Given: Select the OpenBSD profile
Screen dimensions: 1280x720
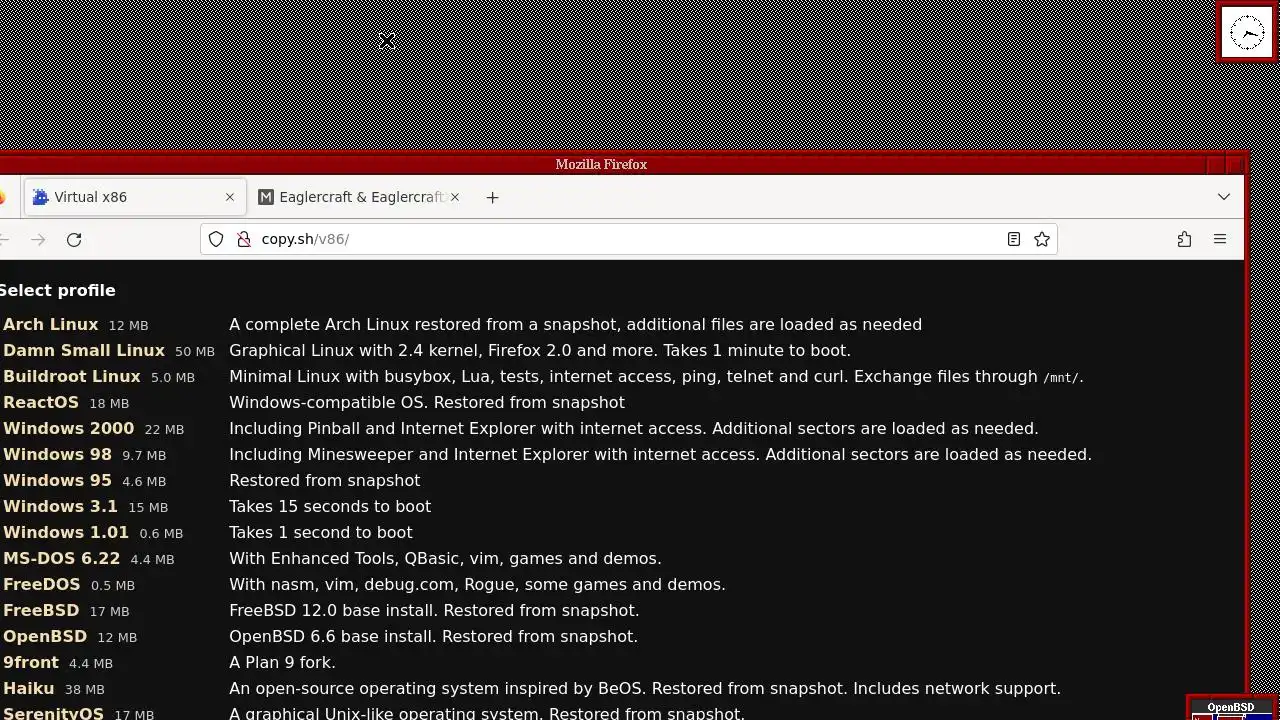Looking at the screenshot, I should click(45, 636).
